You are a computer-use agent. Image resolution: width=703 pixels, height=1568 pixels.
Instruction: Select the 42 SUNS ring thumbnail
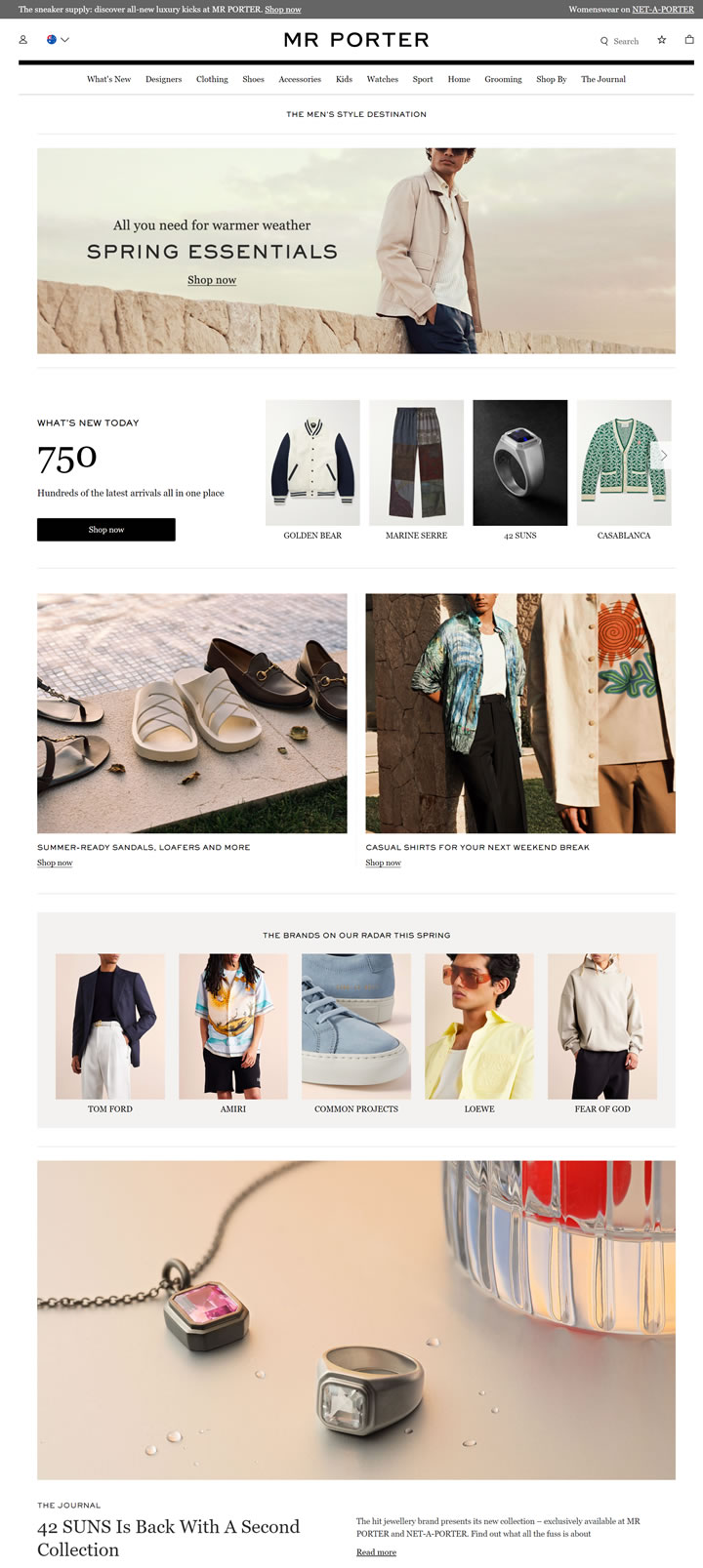(x=519, y=462)
